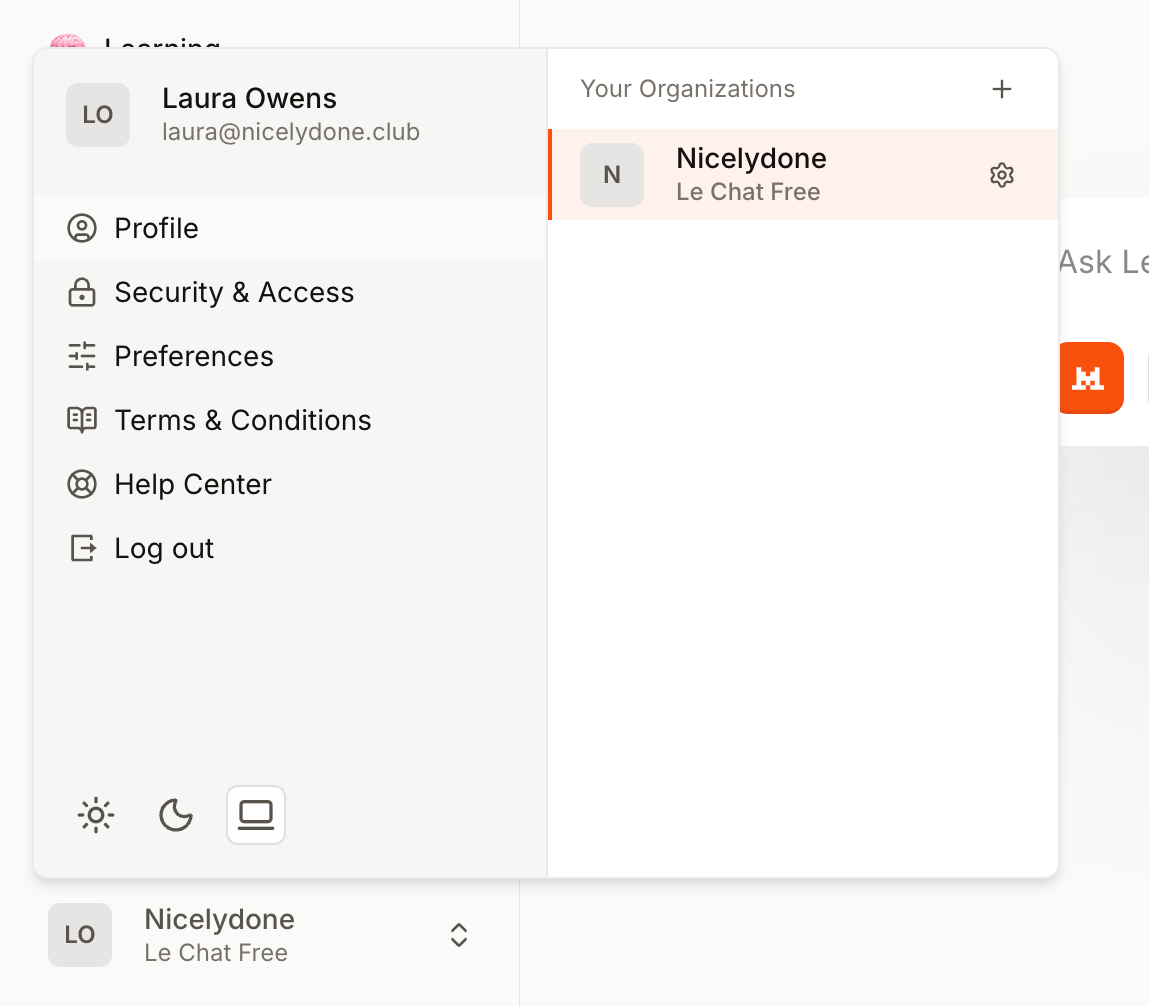Click the LO avatar beside Laura Owens
Image resolution: width=1149 pixels, height=1006 pixels.
coord(98,115)
